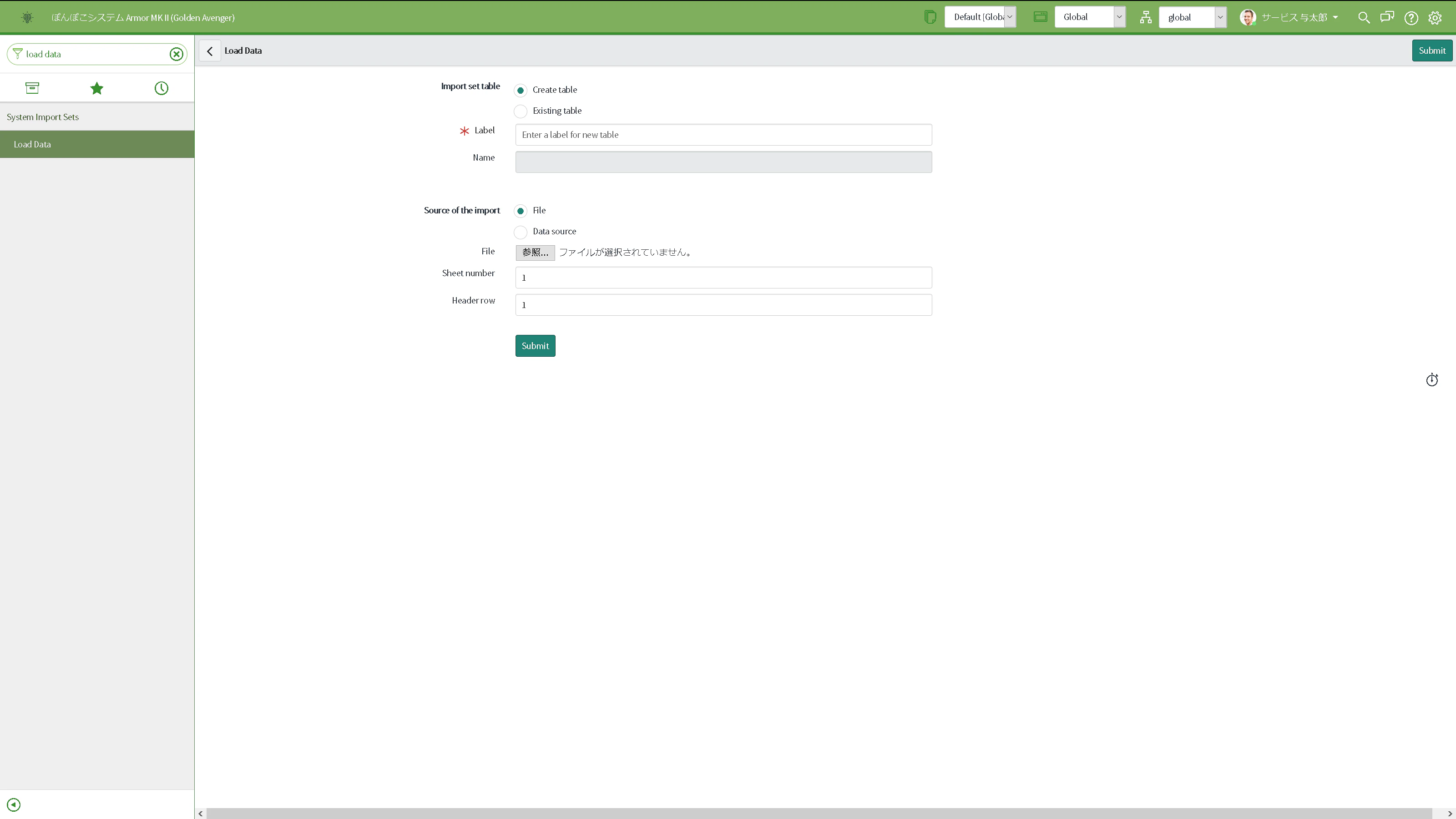This screenshot has width=1456, height=819.
Task: Click the bug logo icon in header
Action: (x=27, y=18)
